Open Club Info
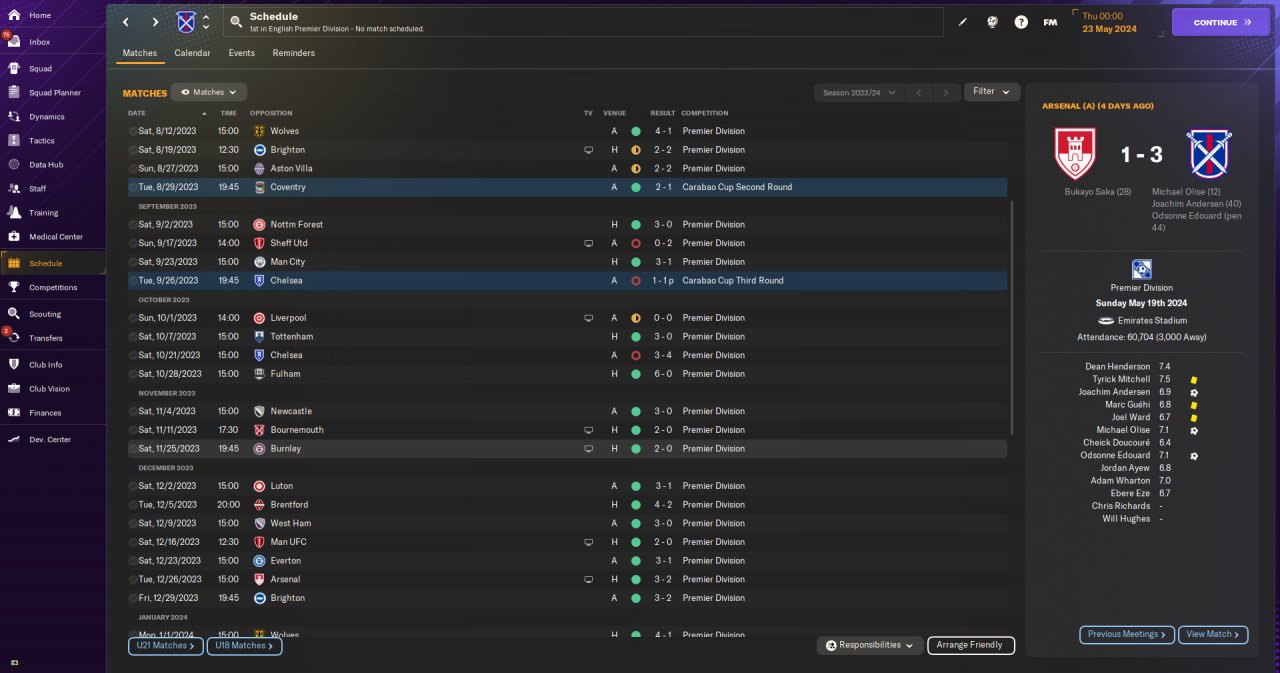The width and height of the screenshot is (1280, 673). (x=46, y=365)
